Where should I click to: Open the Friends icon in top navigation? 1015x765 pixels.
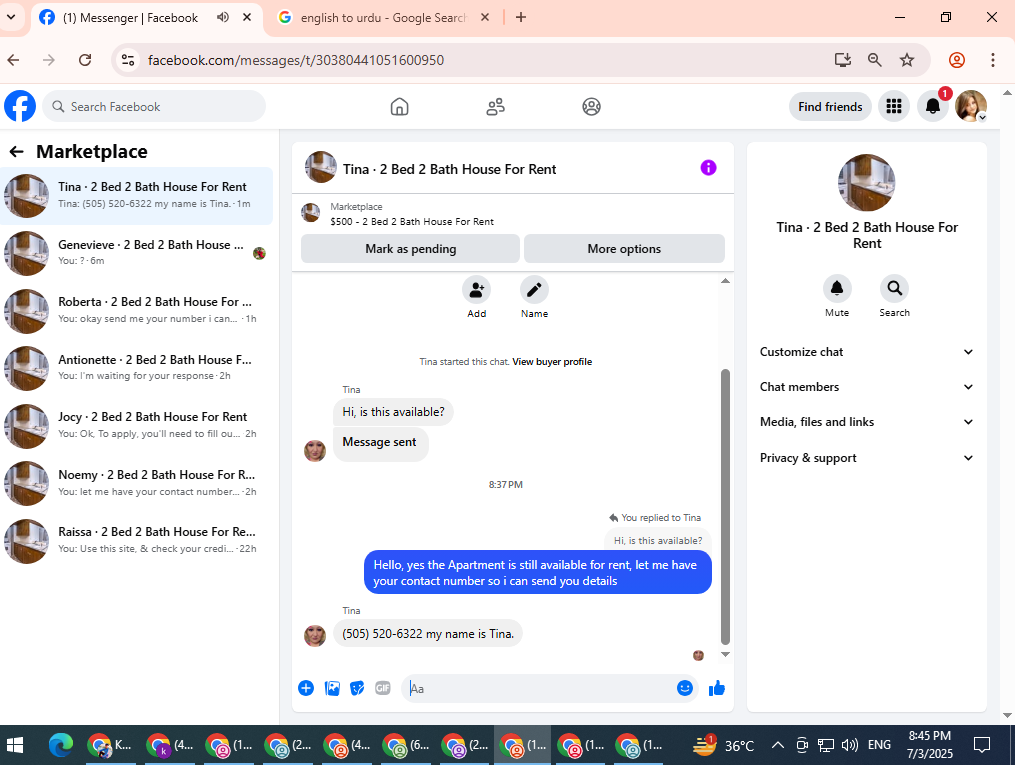tap(495, 107)
